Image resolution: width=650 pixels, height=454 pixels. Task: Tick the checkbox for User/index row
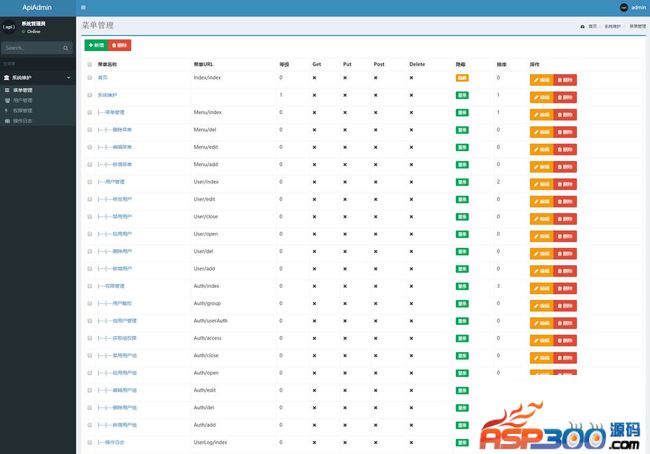89,182
